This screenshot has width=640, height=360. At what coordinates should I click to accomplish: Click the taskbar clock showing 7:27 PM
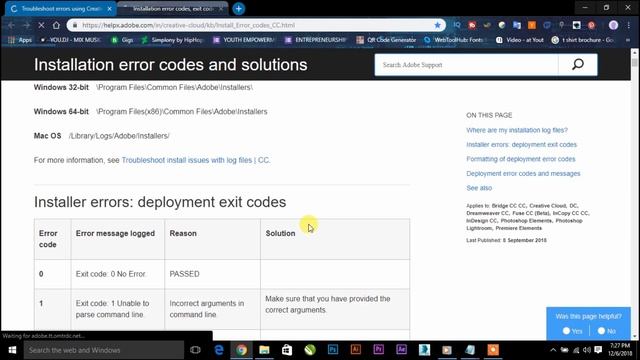(x=620, y=350)
